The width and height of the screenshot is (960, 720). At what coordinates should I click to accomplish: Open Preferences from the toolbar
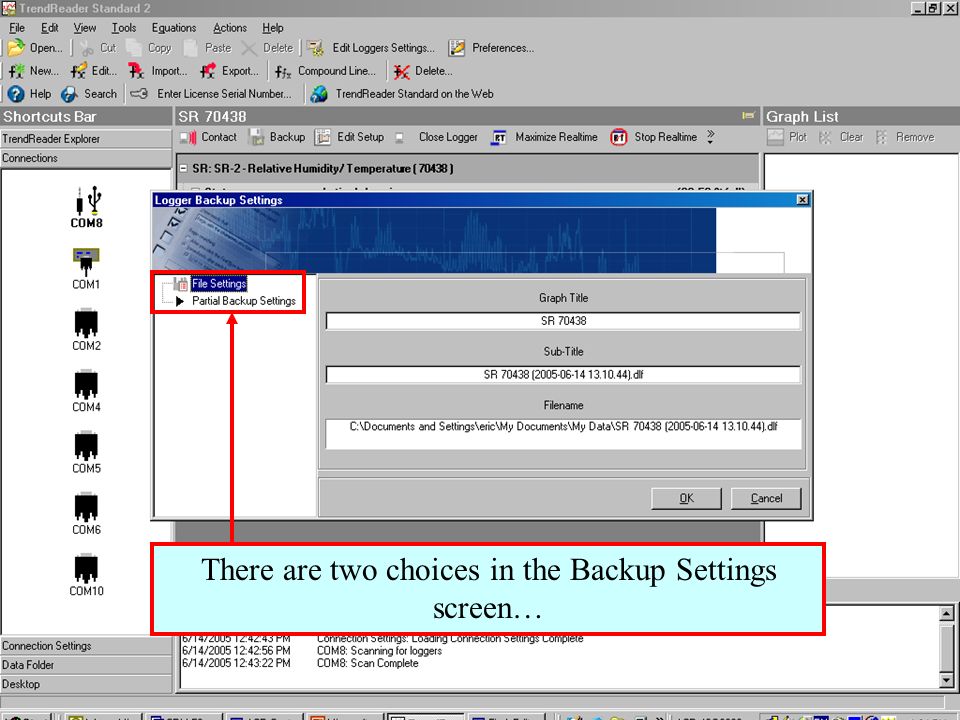[x=491, y=48]
